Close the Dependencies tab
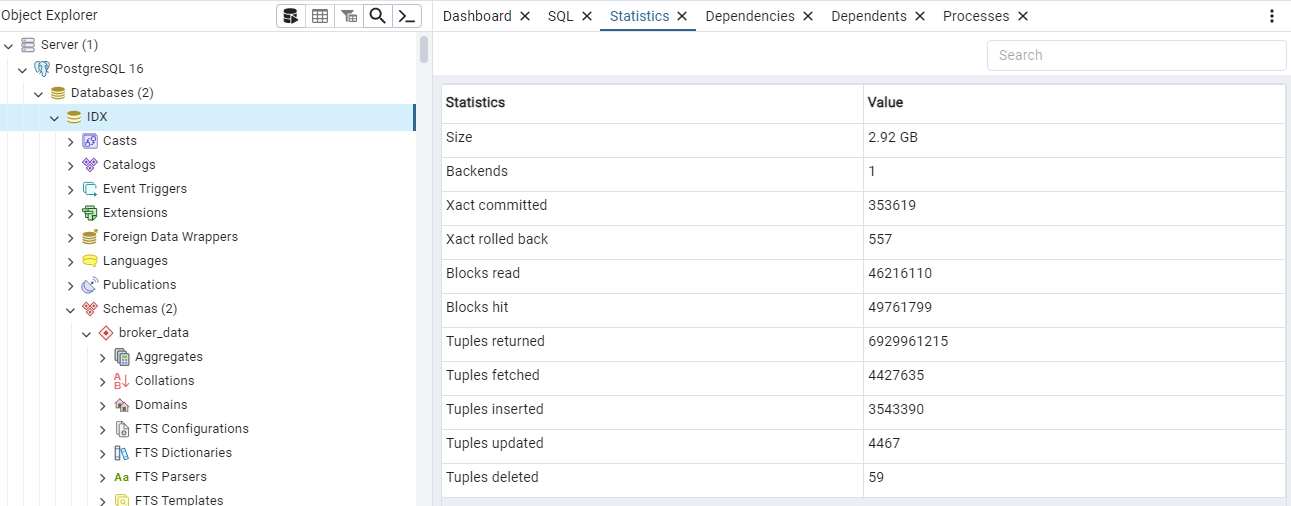 808,16
